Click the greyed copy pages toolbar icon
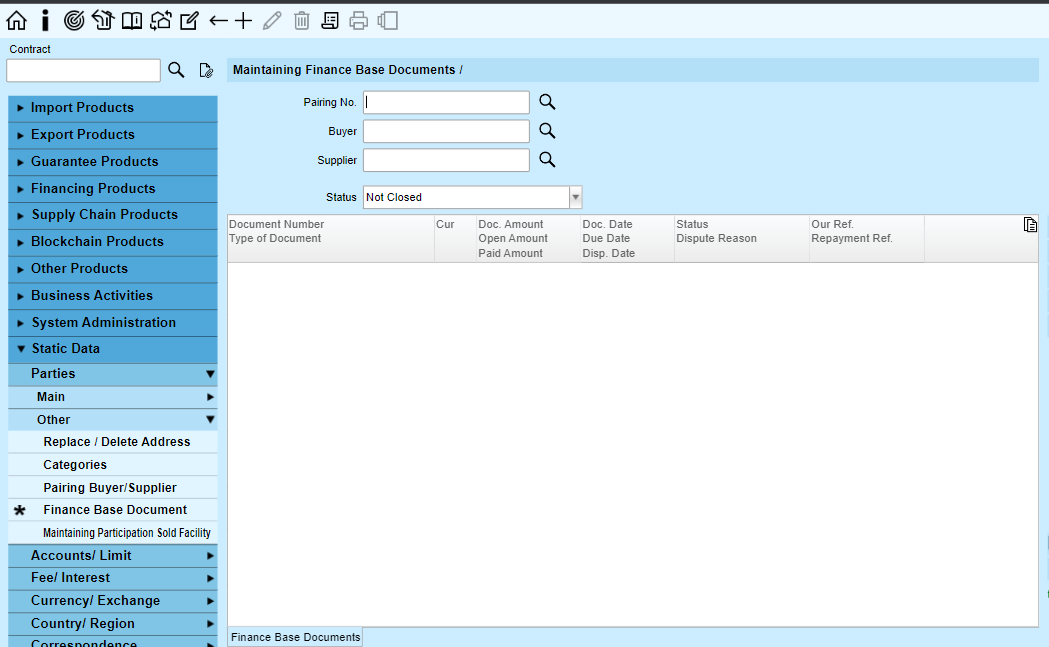Screen dimensions: 1049x647 (x=387, y=21)
